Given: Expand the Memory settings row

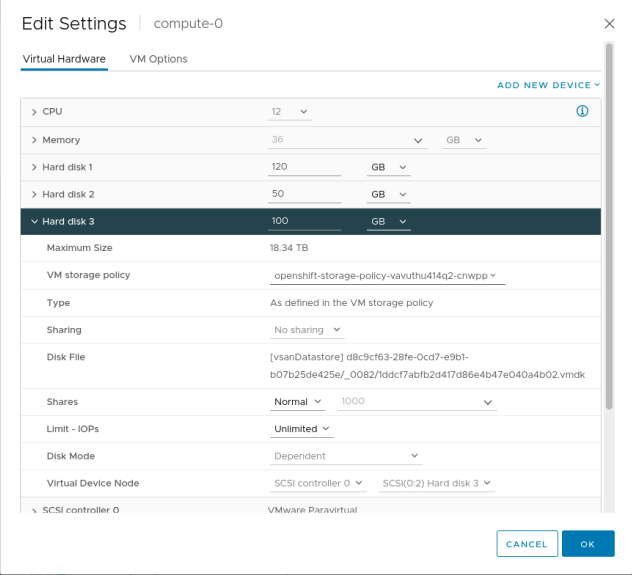Looking at the screenshot, I should coord(34,140).
